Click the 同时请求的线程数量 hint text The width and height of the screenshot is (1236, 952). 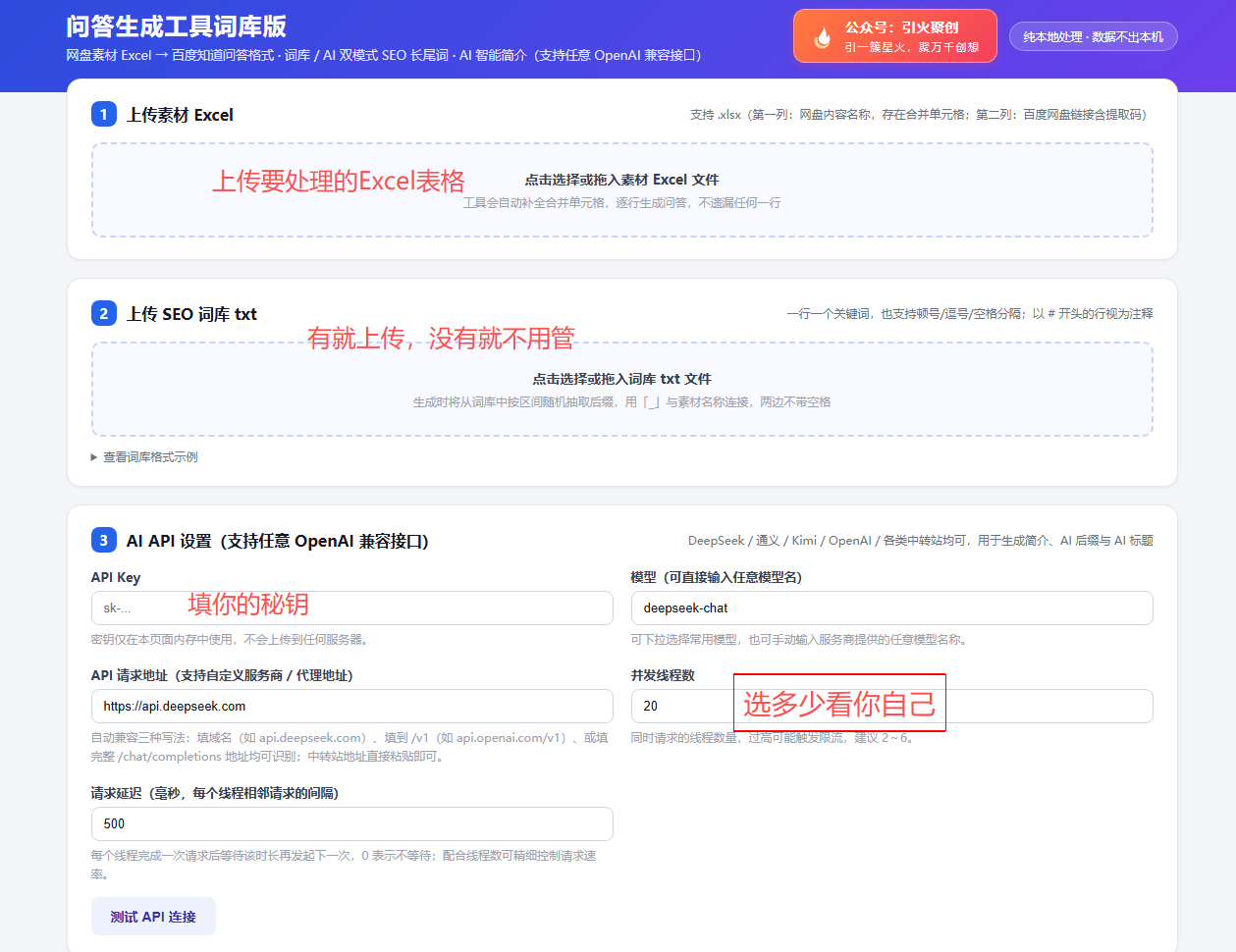(x=775, y=738)
